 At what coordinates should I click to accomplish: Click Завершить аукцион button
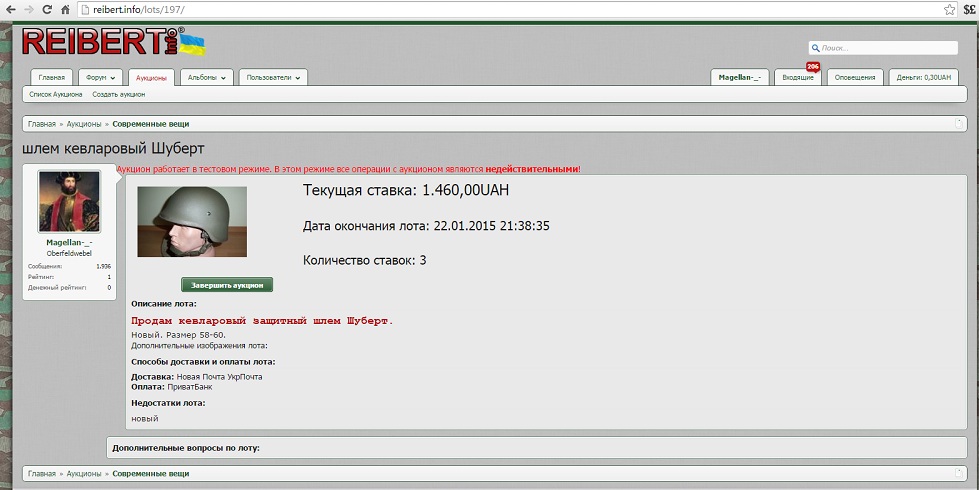click(x=227, y=285)
